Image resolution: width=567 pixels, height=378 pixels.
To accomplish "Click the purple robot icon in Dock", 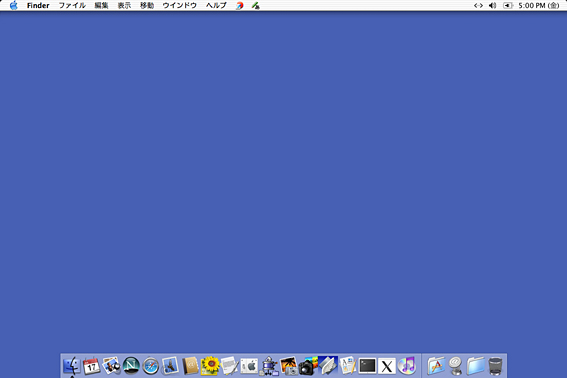I will tap(269, 366).
